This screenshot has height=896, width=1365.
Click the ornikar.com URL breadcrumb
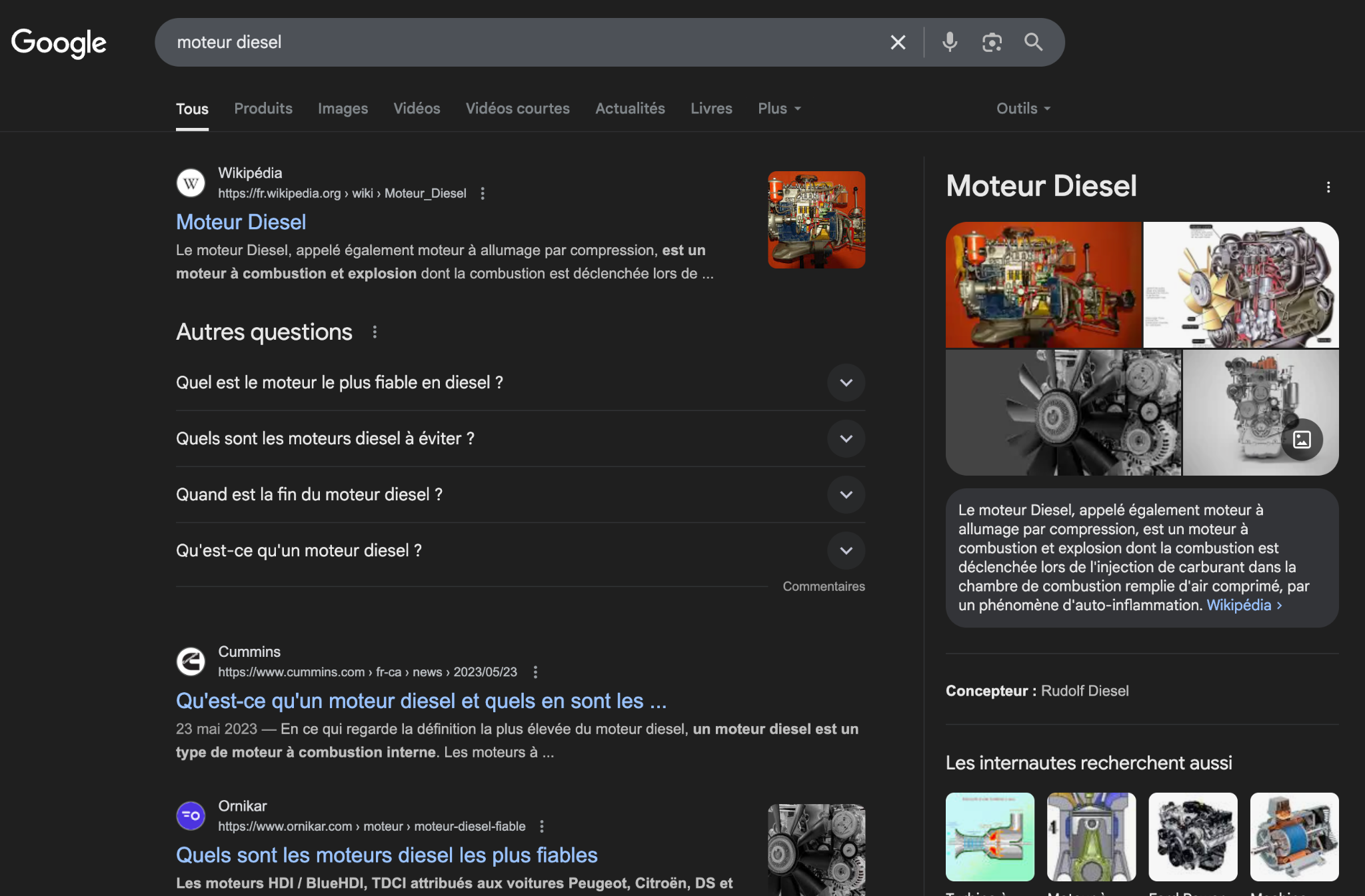(x=371, y=826)
